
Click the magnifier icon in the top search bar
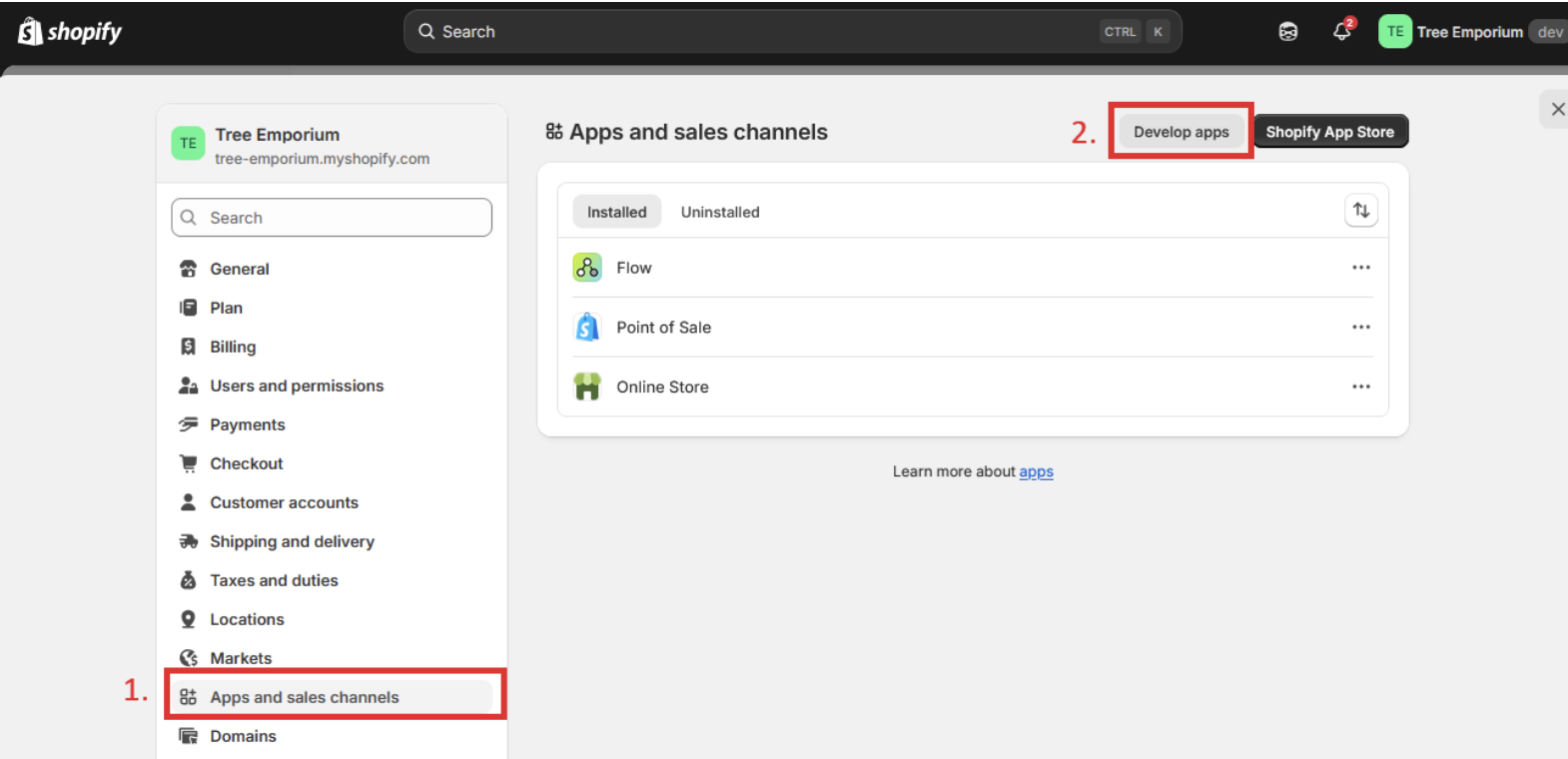(426, 32)
